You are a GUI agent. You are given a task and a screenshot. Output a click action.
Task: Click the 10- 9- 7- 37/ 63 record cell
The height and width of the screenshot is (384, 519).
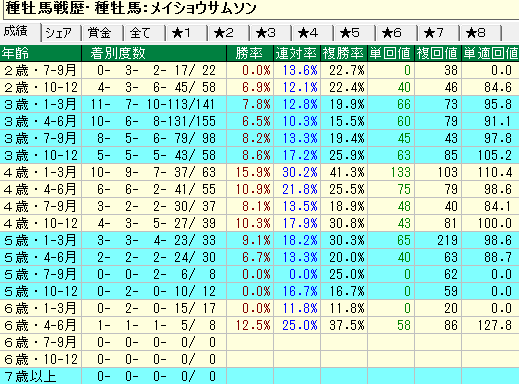pos(154,172)
